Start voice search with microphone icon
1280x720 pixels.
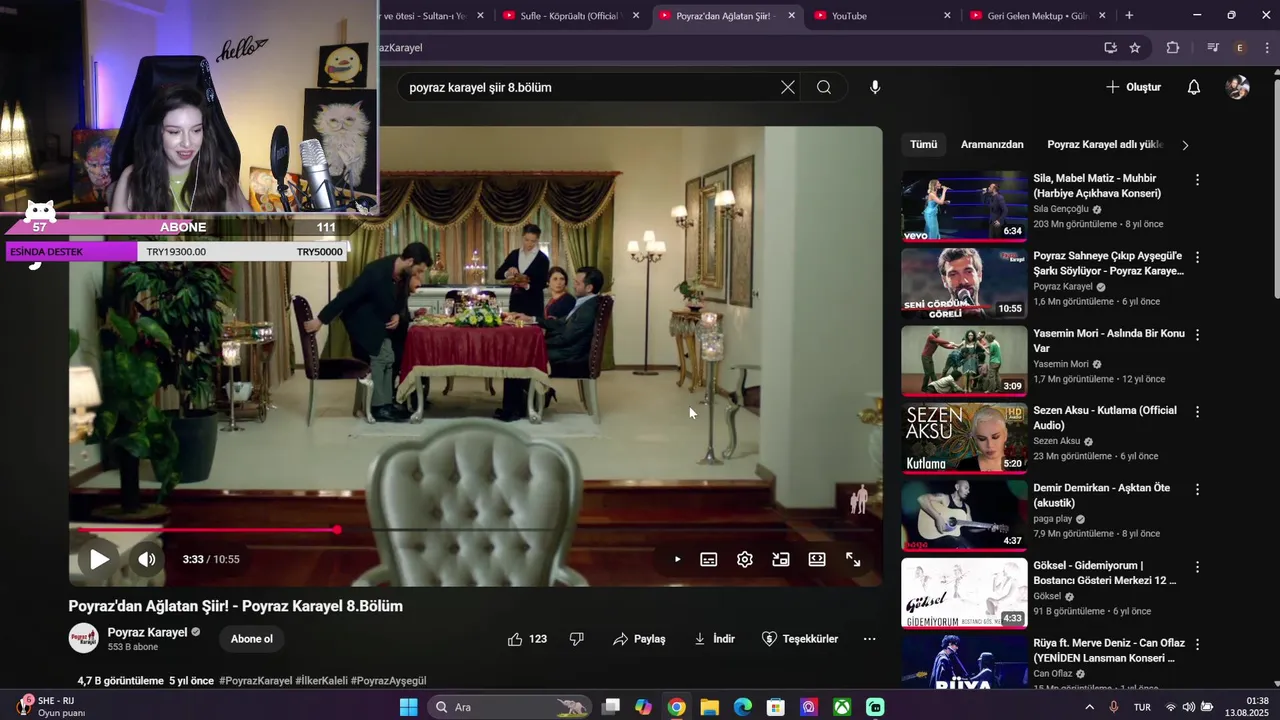875,87
